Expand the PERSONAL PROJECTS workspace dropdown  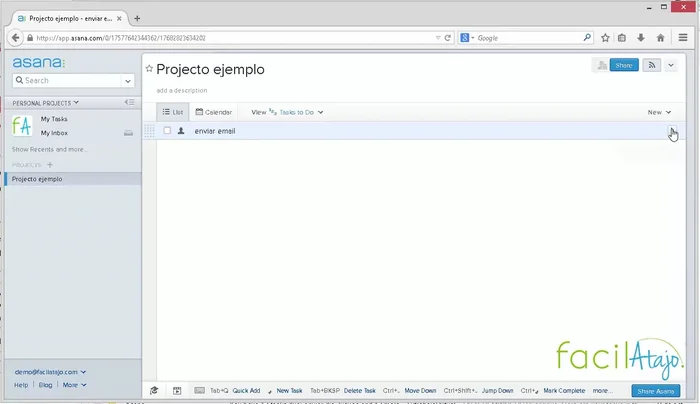point(46,103)
